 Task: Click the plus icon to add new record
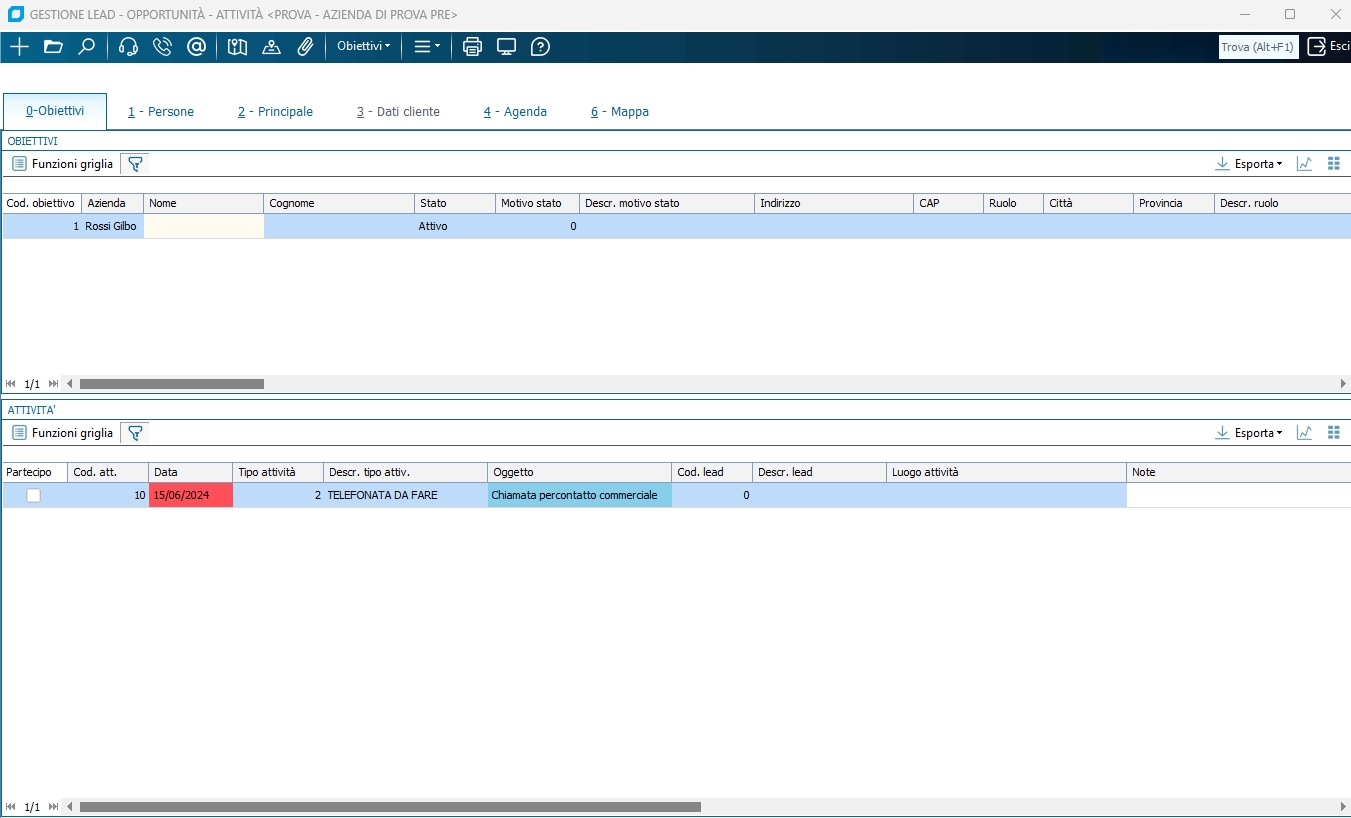click(x=19, y=47)
